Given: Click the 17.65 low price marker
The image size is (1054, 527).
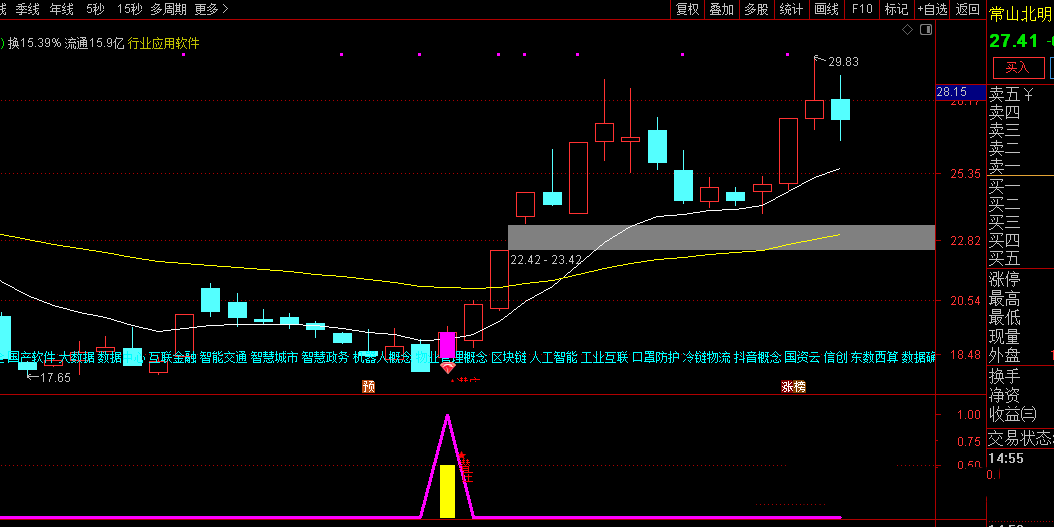Looking at the screenshot, I should (54, 377).
